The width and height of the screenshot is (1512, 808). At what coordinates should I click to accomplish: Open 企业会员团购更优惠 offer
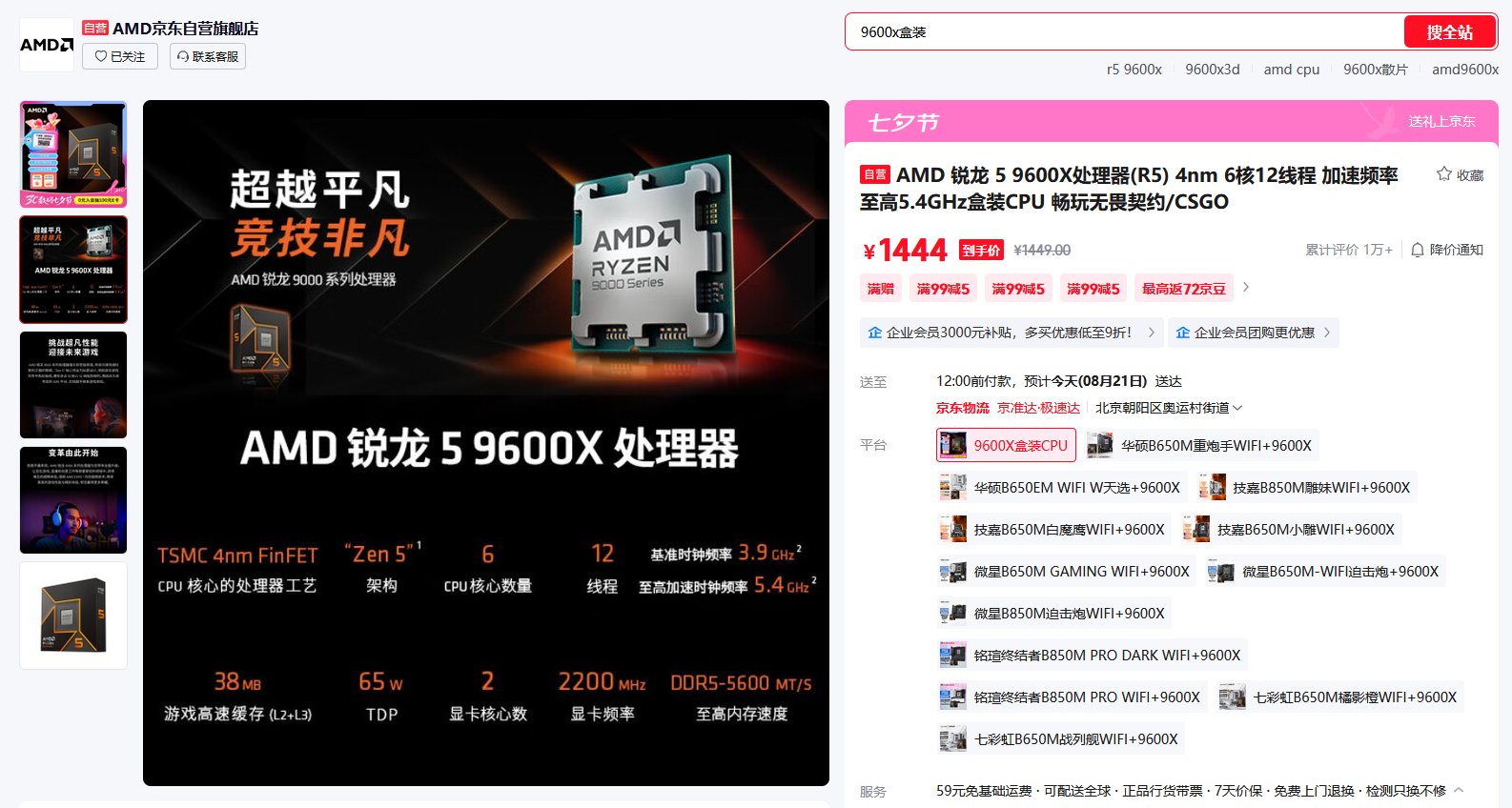pos(1253,333)
